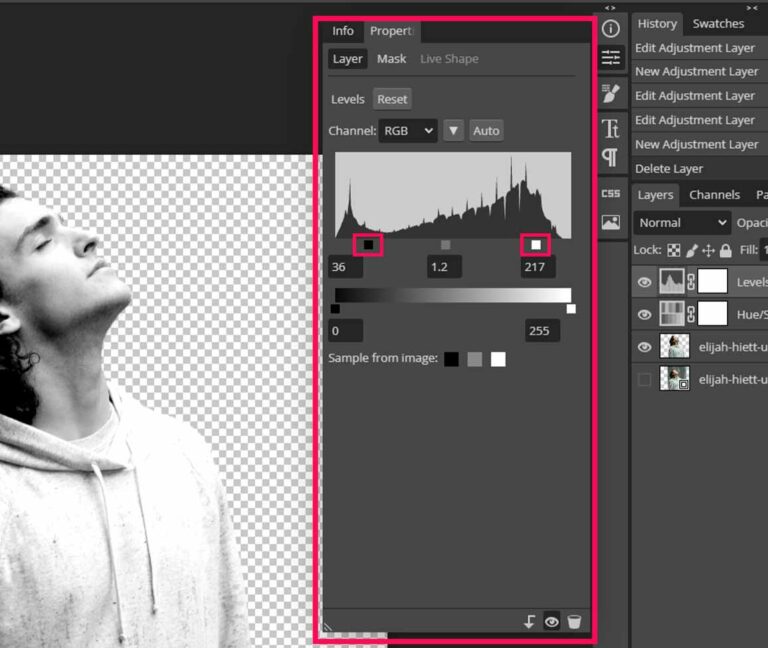768x648 pixels.
Task: Lock position move icon
Action: tap(708, 250)
